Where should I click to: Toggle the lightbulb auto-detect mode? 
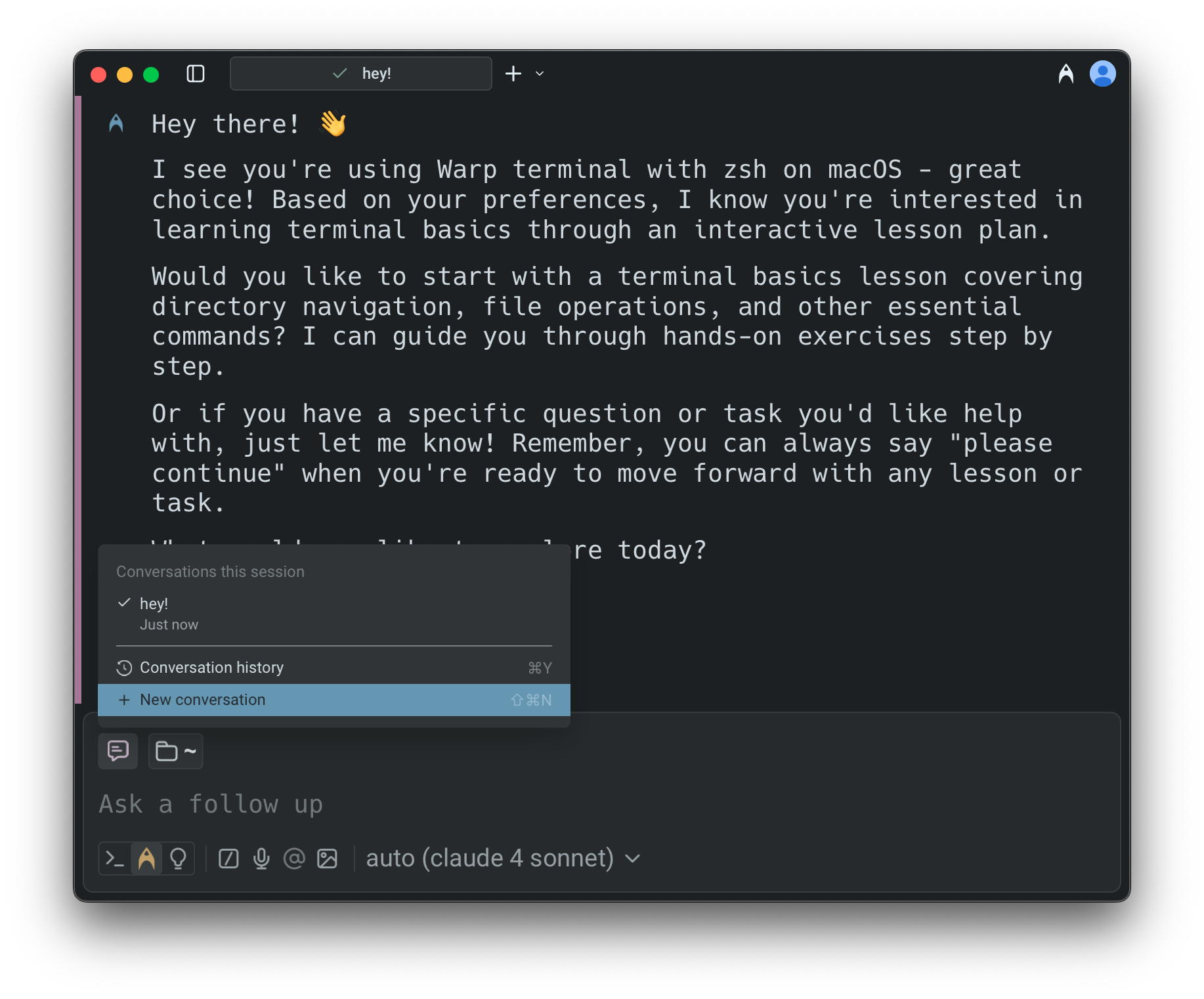point(178,859)
